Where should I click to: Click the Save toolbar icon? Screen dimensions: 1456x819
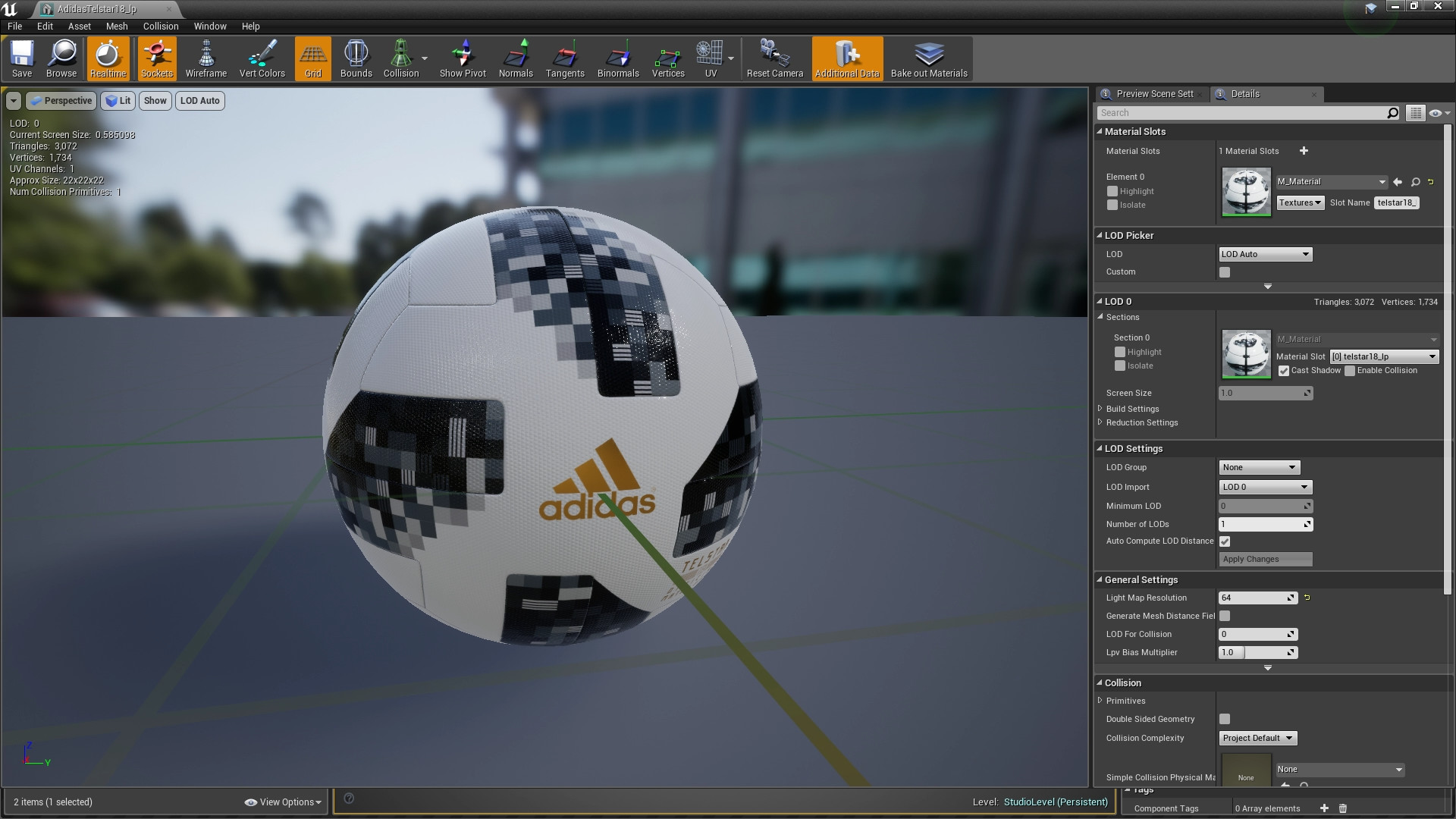pos(22,59)
